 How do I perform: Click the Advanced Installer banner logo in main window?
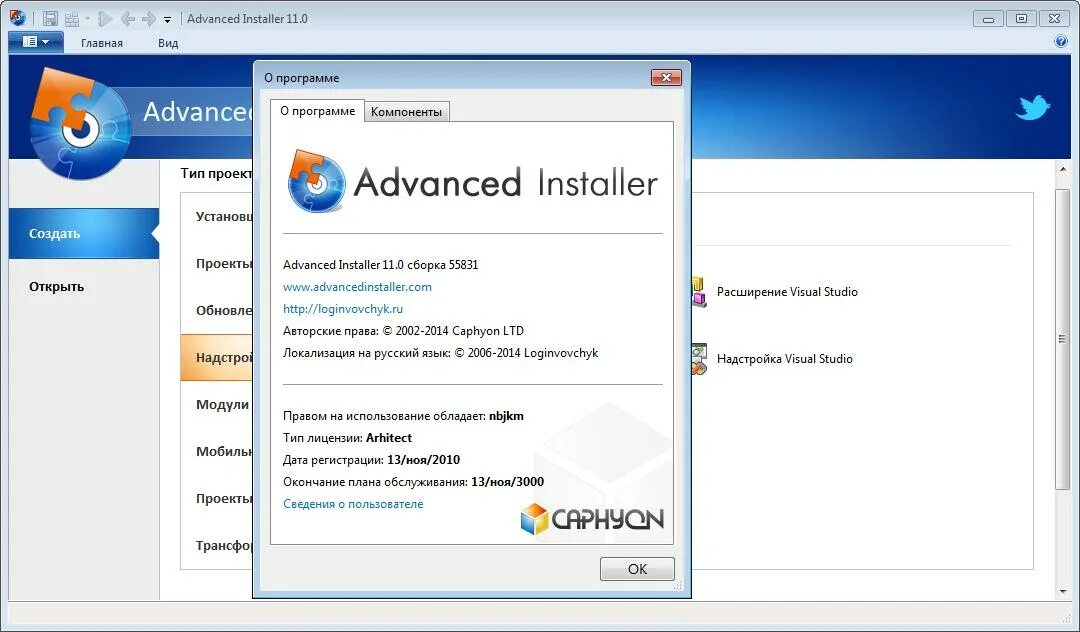[81, 124]
